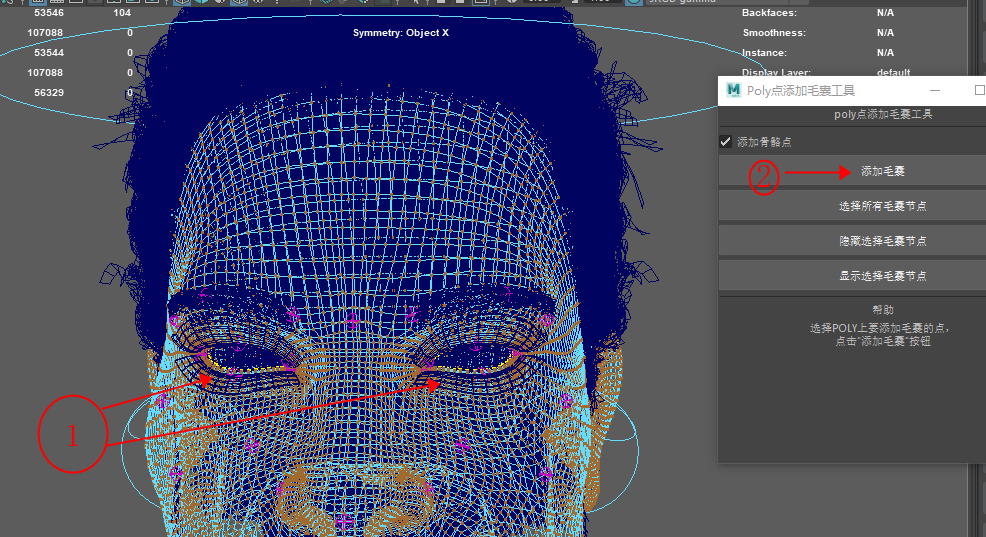Image resolution: width=986 pixels, height=537 pixels.
Task: Enable the smooth shade all icon
Action: click(201, 3)
